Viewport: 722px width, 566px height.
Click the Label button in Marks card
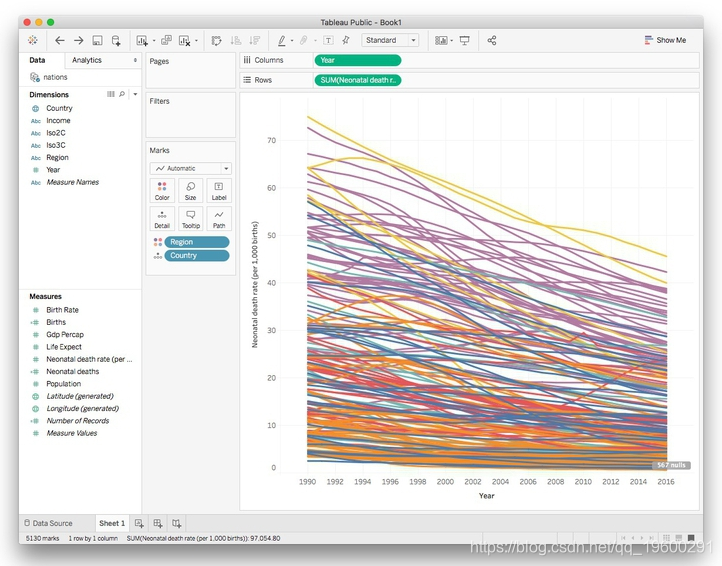point(219,191)
